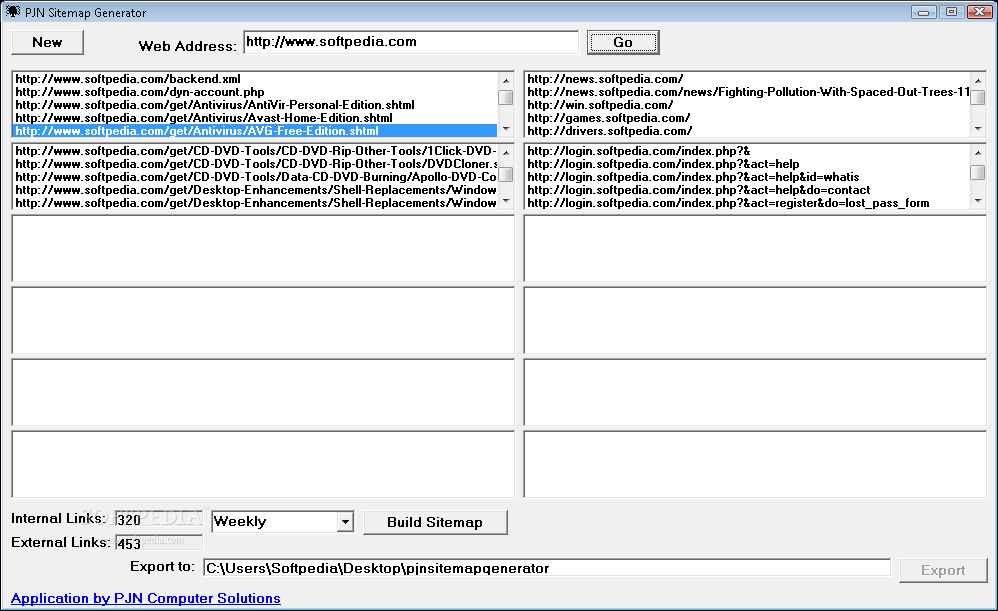Open the Application by PJN Computer Solutions link
The width and height of the screenshot is (998, 611).
tap(146, 598)
